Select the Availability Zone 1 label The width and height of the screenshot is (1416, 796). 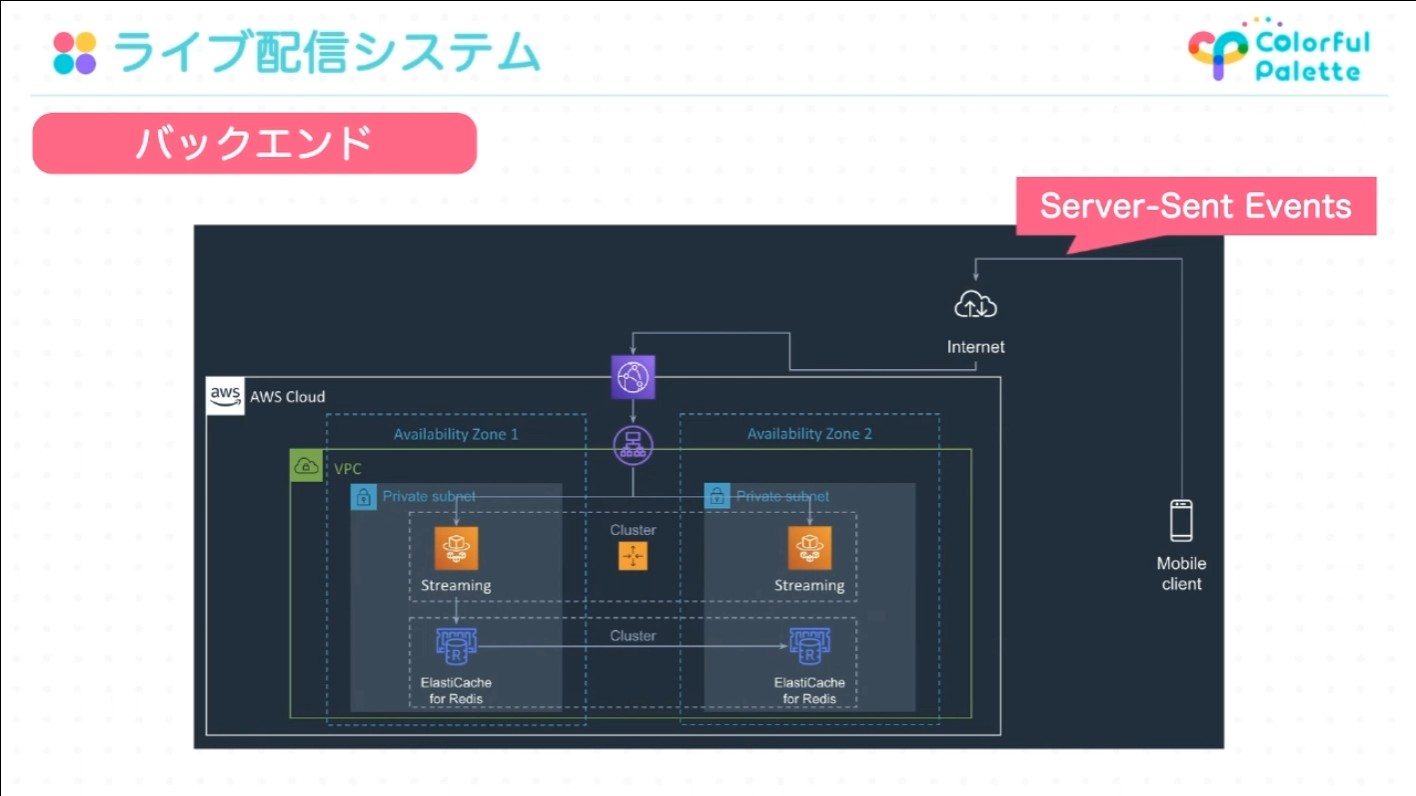click(456, 434)
